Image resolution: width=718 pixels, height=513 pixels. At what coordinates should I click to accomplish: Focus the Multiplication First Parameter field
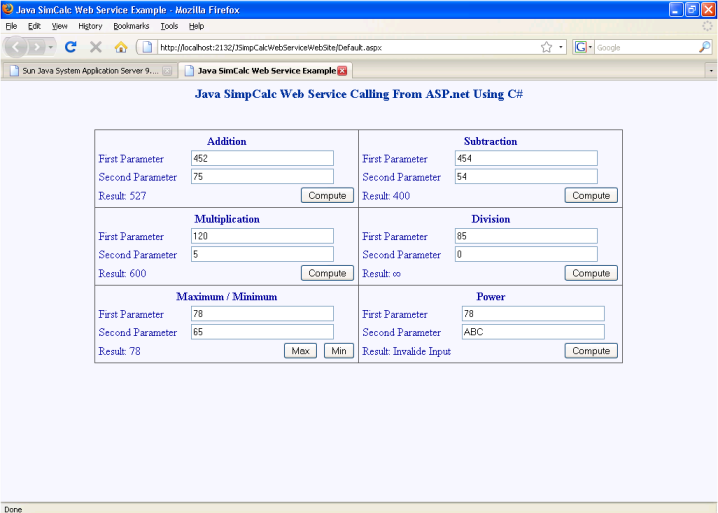[x=261, y=236]
